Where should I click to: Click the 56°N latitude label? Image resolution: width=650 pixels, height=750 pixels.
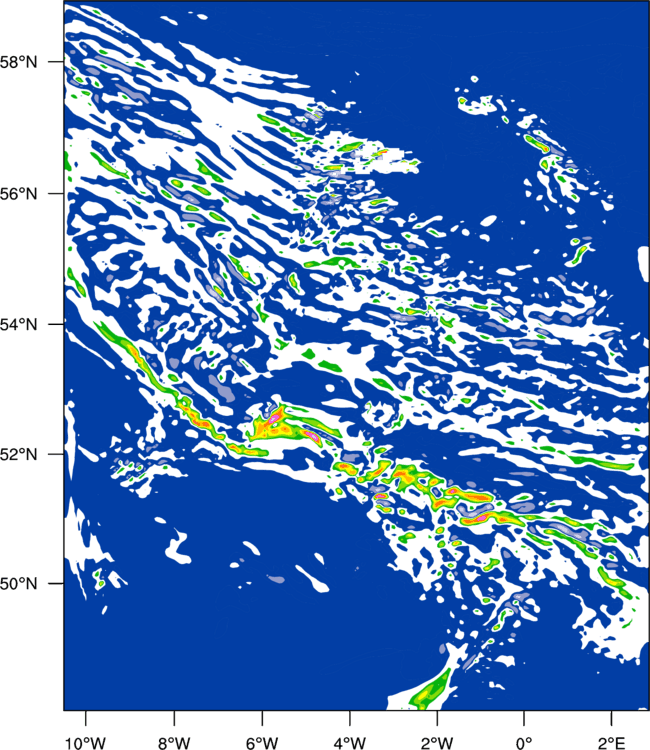18,194
